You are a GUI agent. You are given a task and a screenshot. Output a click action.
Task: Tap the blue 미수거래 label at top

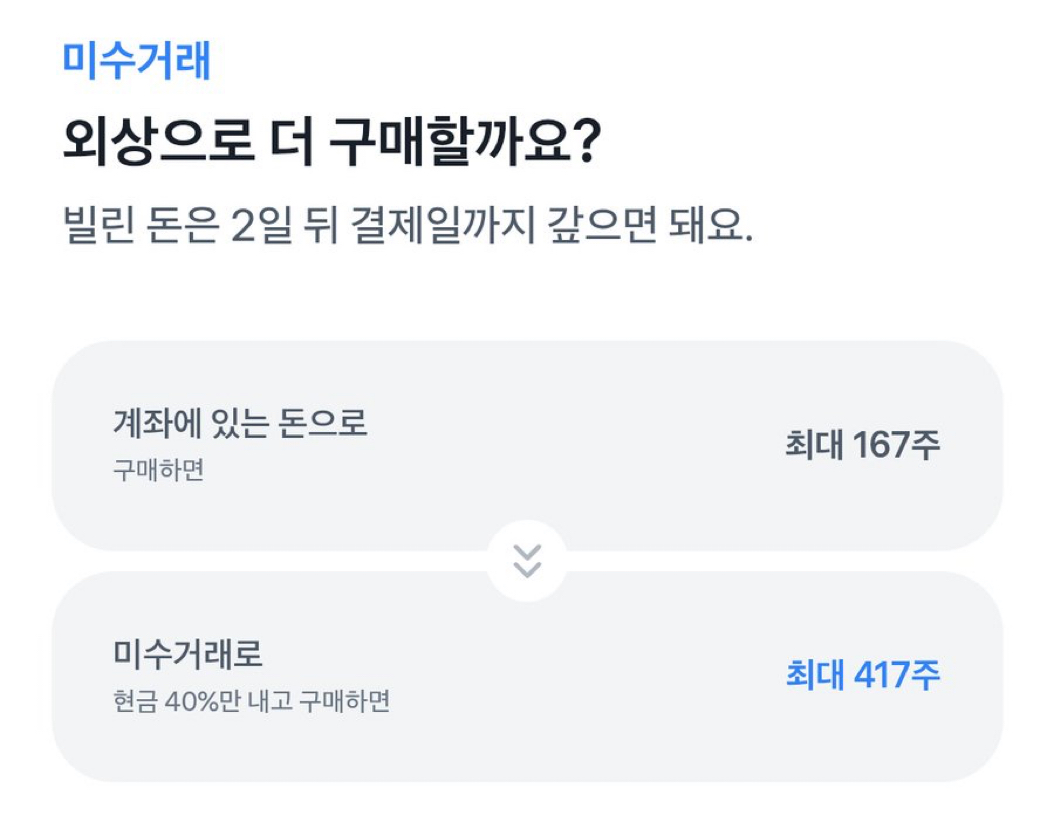137,60
